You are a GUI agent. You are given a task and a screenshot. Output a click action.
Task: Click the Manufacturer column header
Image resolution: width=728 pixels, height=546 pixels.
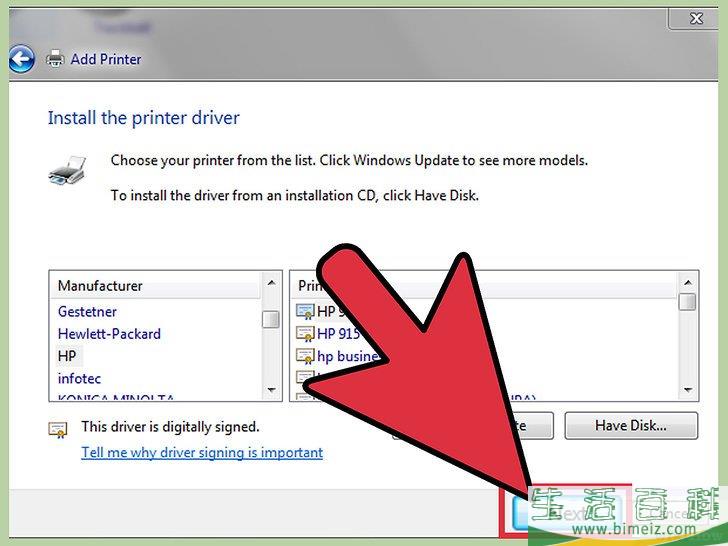click(155, 286)
